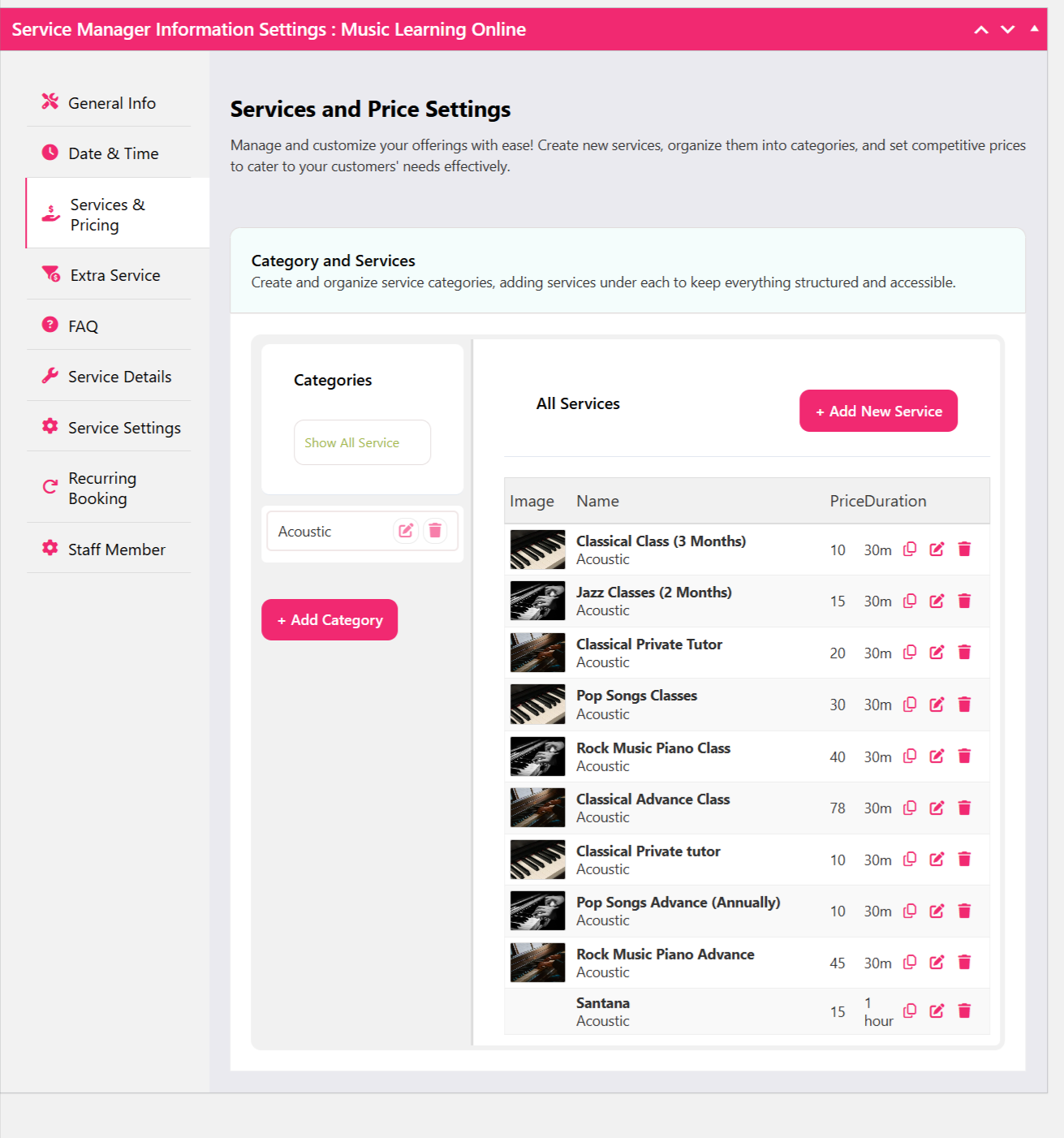Select the Show All Service filter
This screenshot has height=1138, width=1064.
tap(362, 442)
